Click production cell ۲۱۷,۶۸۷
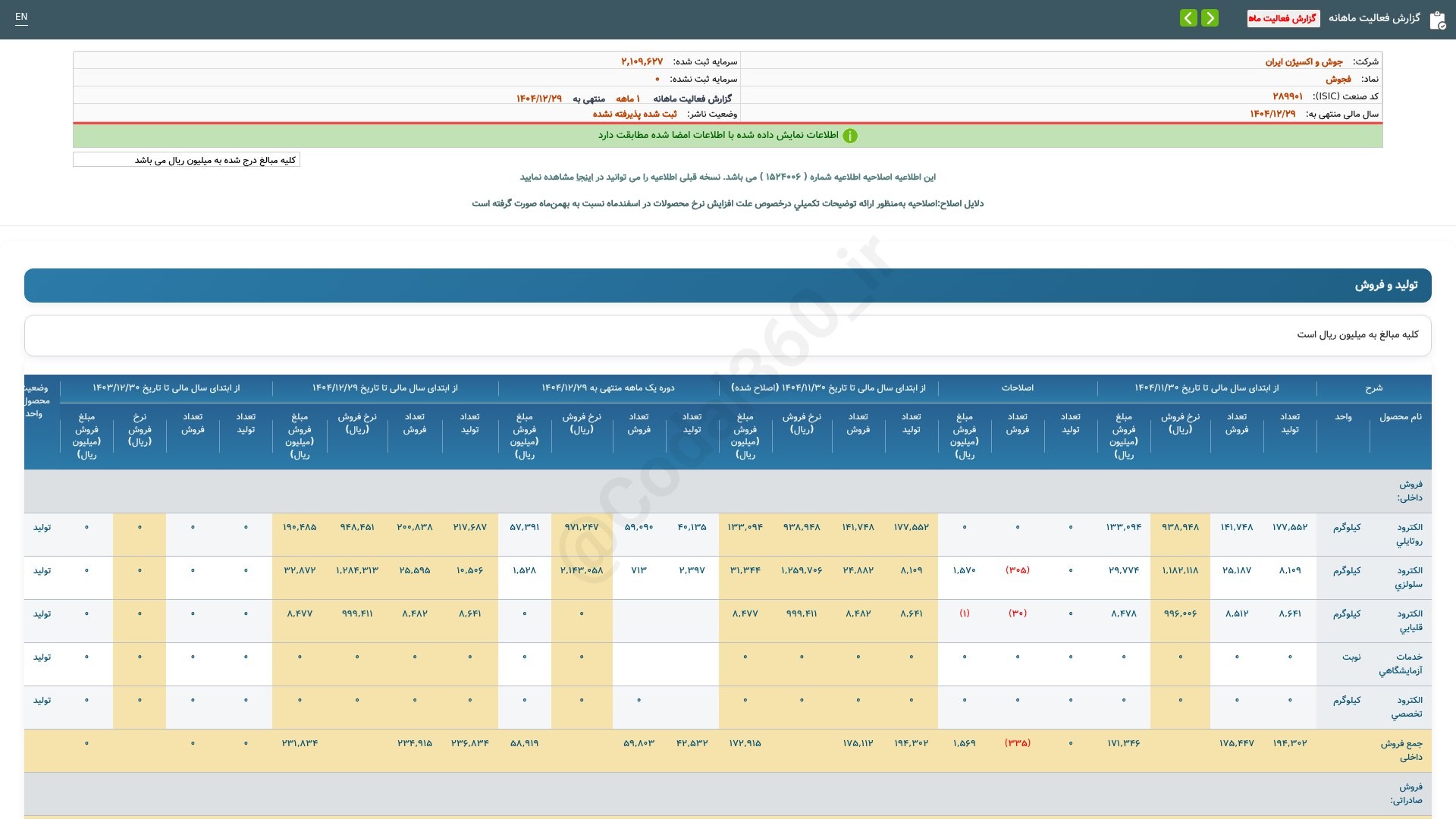 point(470,527)
